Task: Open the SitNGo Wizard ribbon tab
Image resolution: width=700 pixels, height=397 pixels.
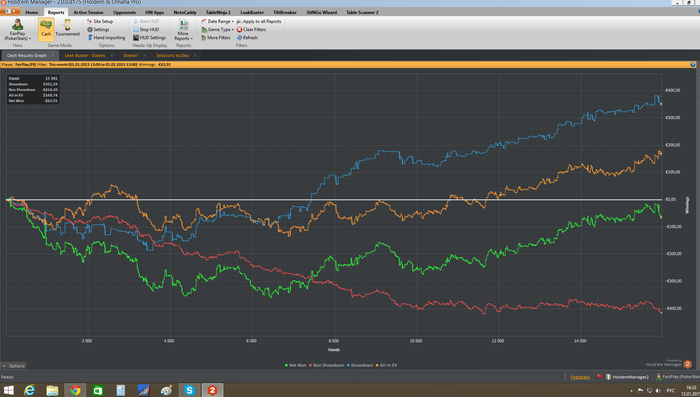Action: pyautogui.click(x=321, y=12)
